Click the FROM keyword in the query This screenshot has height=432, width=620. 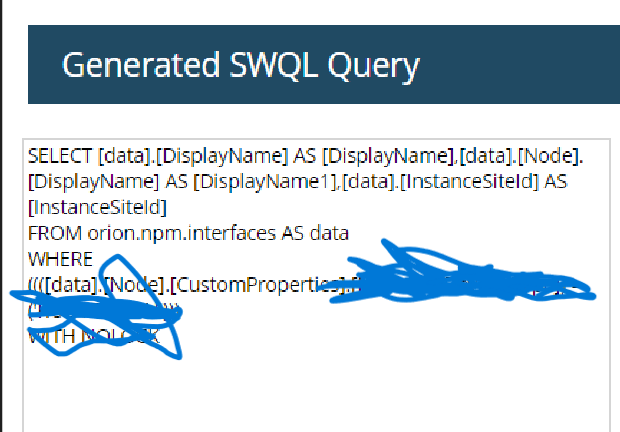55,233
